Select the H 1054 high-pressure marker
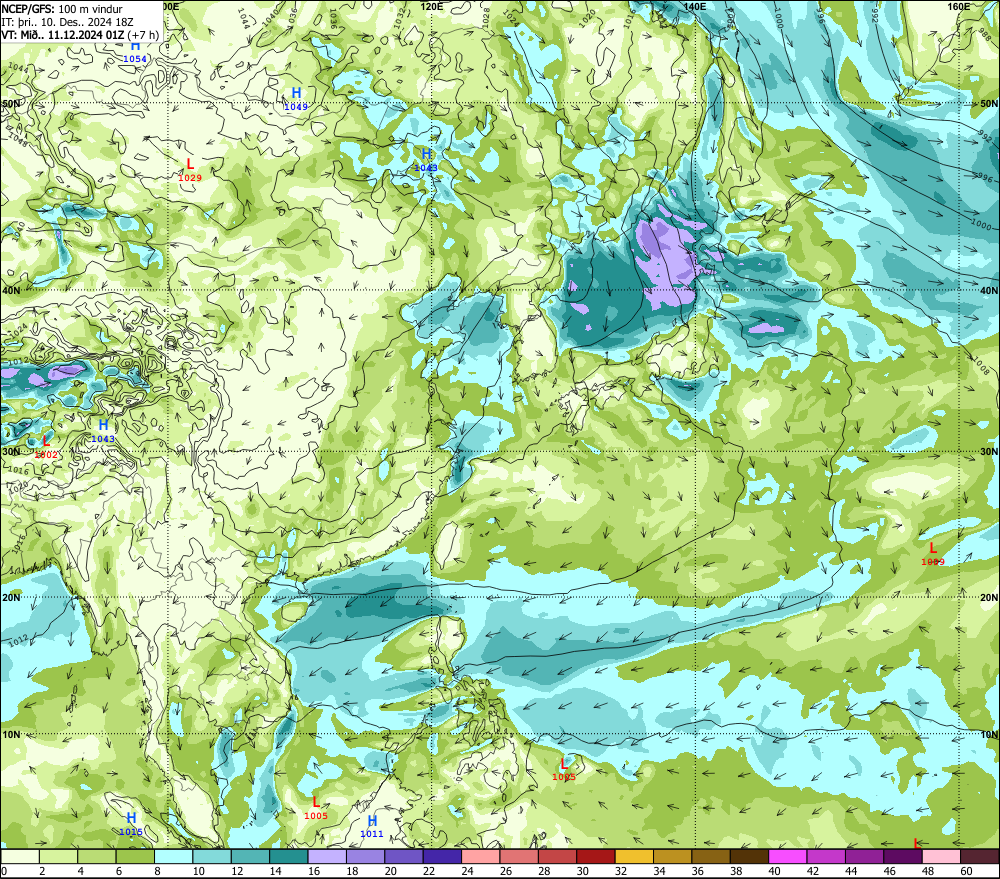This screenshot has height=879, width=1000. pyautogui.click(x=135, y=52)
